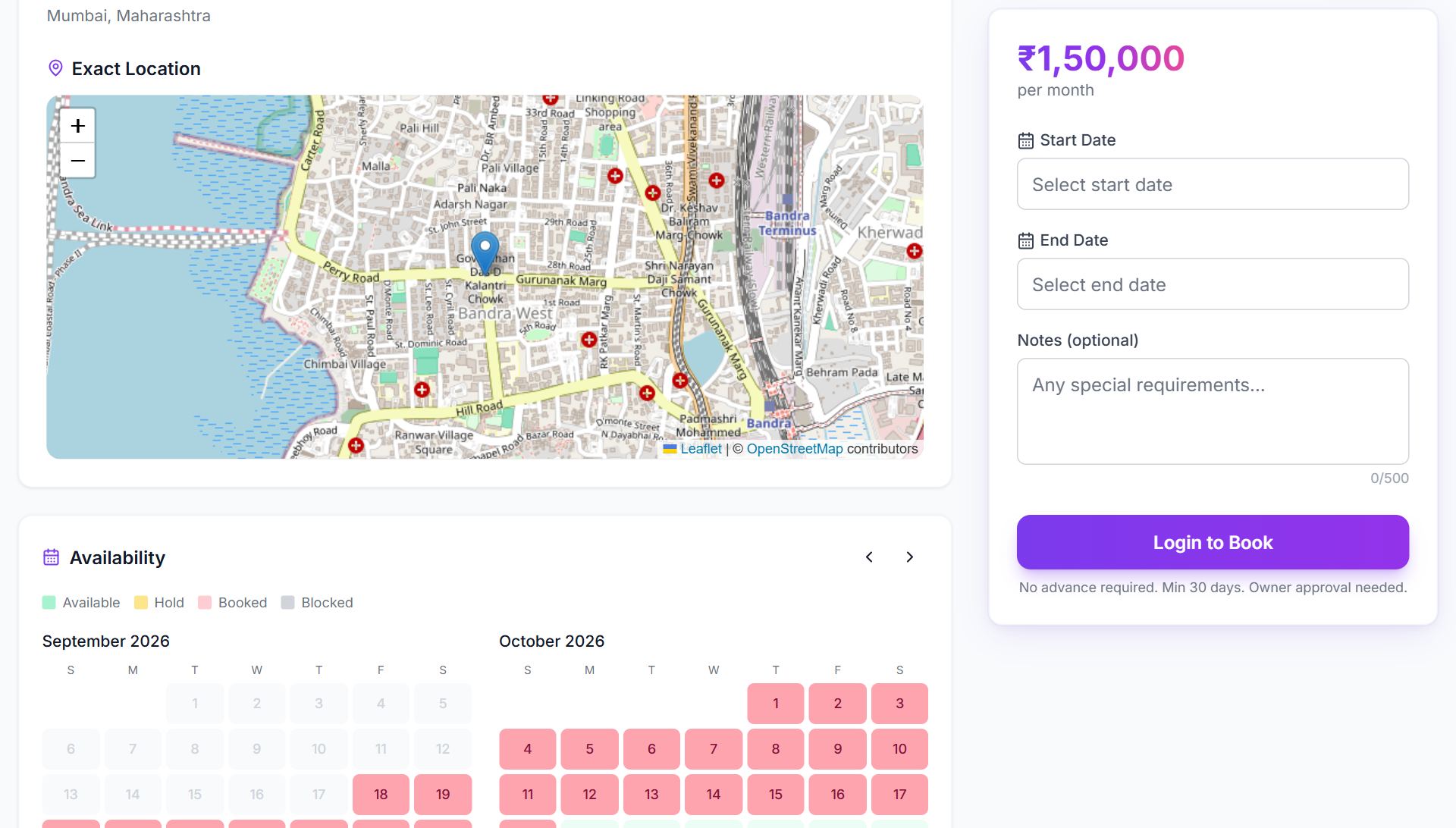Click the October 2026 month heading
Screen dimensions: 1456x828
[552, 641]
